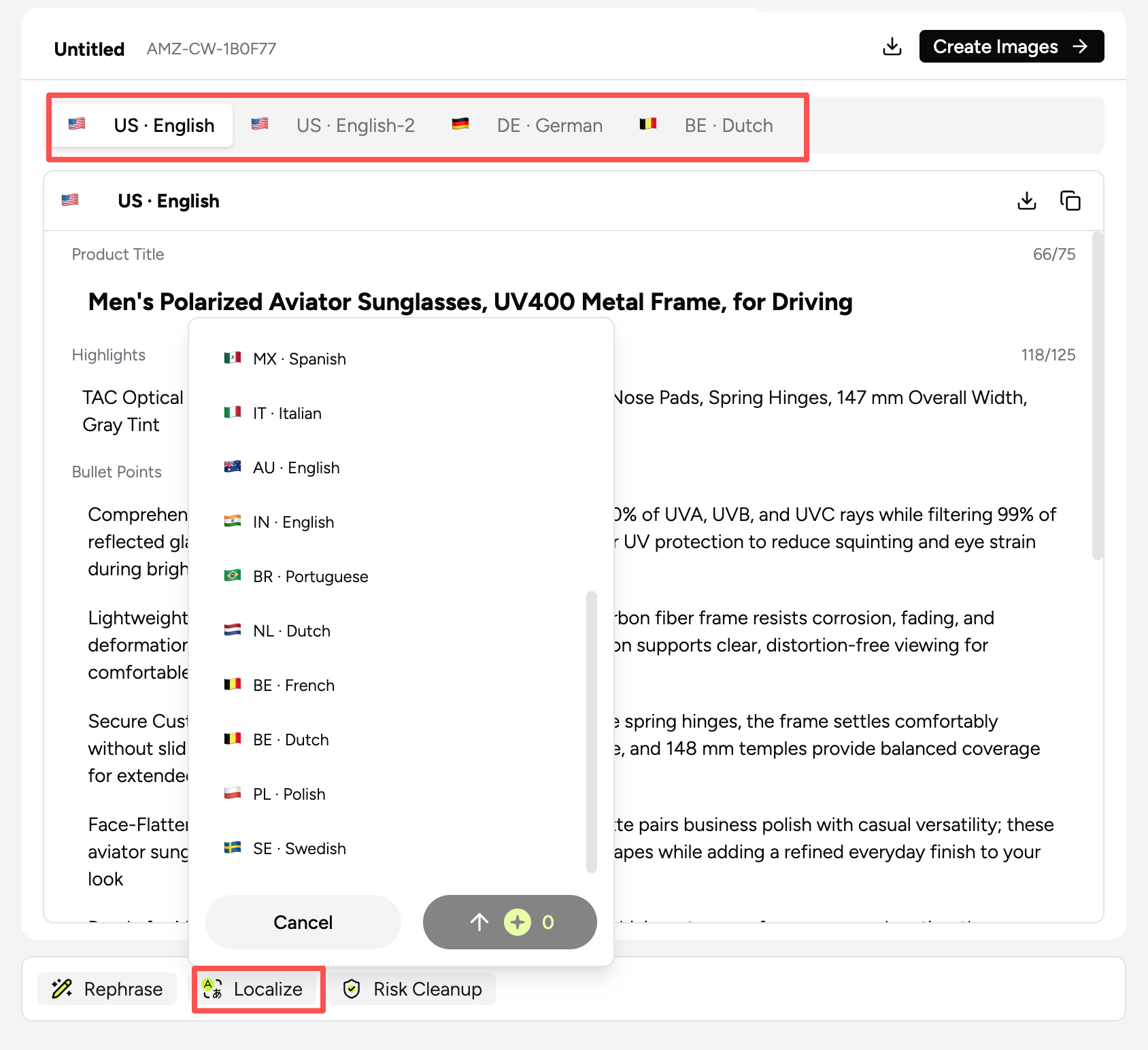The width and height of the screenshot is (1148, 1050).
Task: Open the BE · Dutch tab
Action: (707, 125)
